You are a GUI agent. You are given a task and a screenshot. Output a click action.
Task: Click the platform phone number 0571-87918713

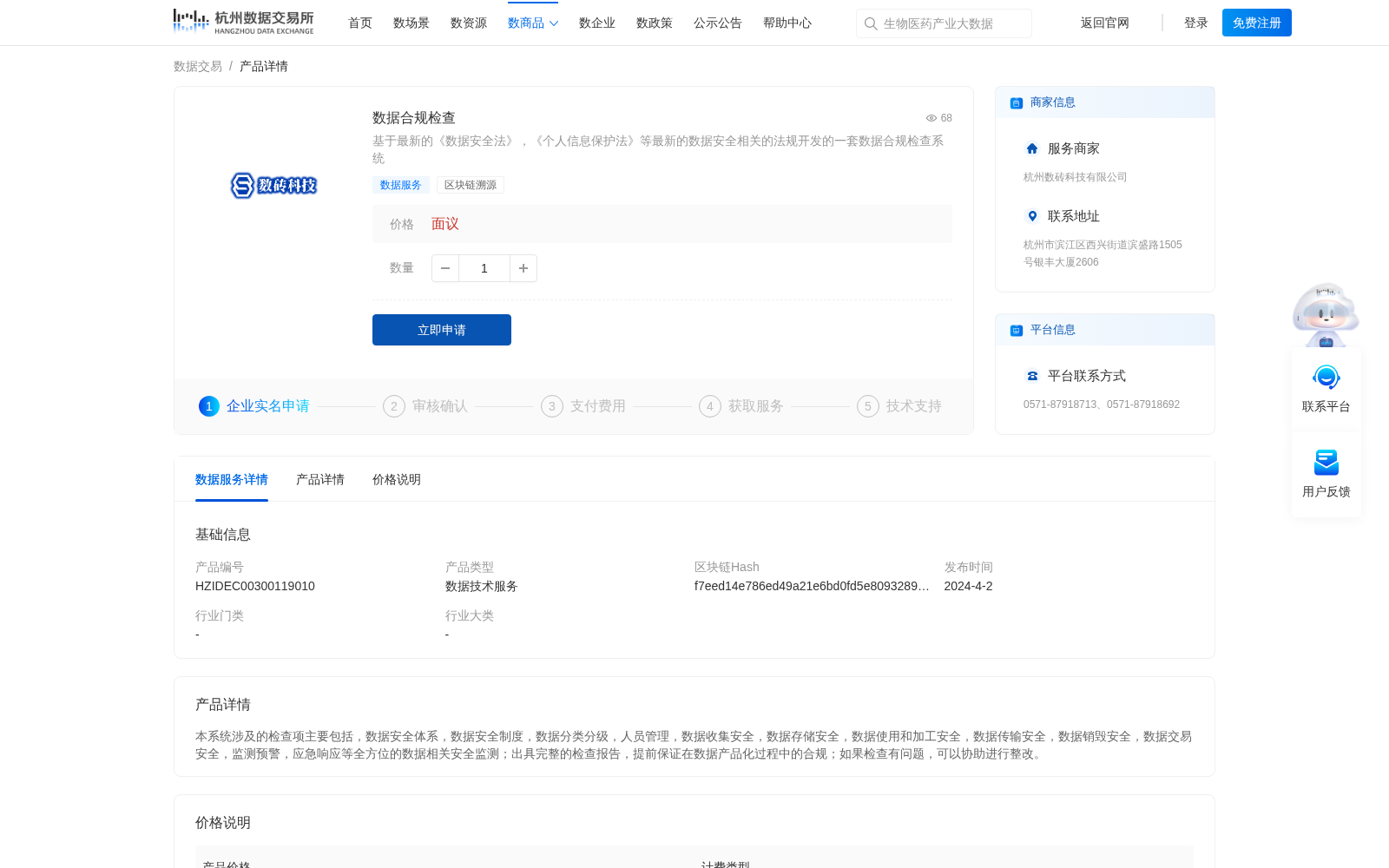click(1060, 404)
